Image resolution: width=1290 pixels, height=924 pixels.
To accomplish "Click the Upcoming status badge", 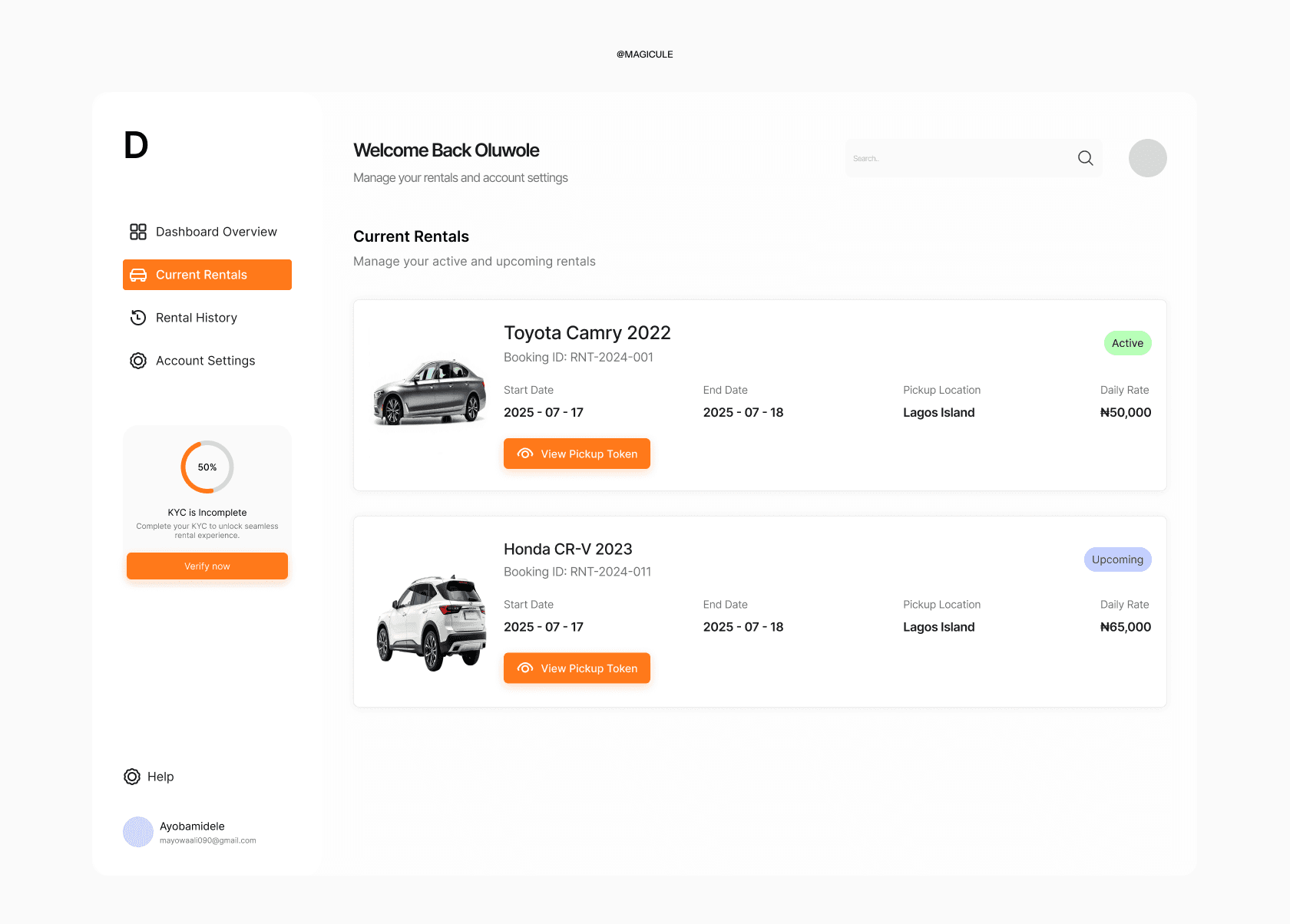I will coord(1117,559).
